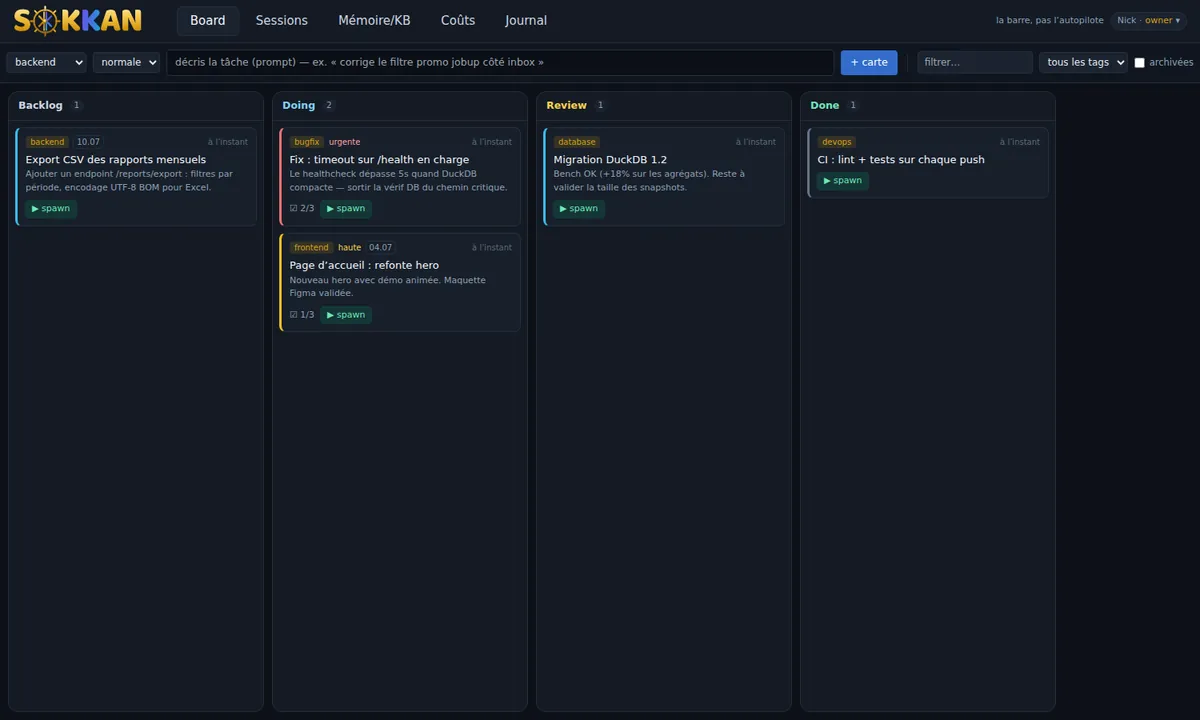Click into the filtrer search field
Image resolution: width=1200 pixels, height=720 pixels.
pyautogui.click(x=975, y=62)
